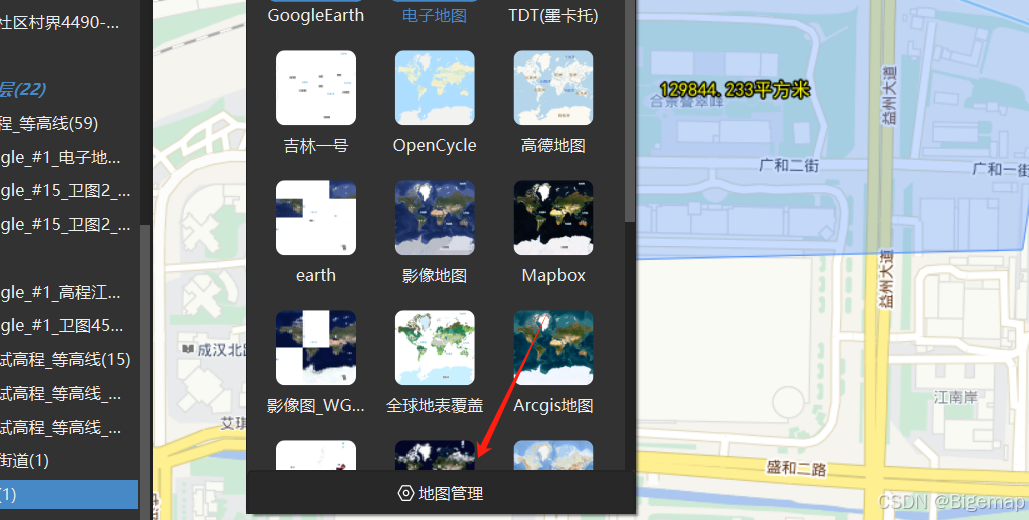Select the 吉林一号 map thumbnail
The width and height of the screenshot is (1029, 520).
[x=316, y=87]
